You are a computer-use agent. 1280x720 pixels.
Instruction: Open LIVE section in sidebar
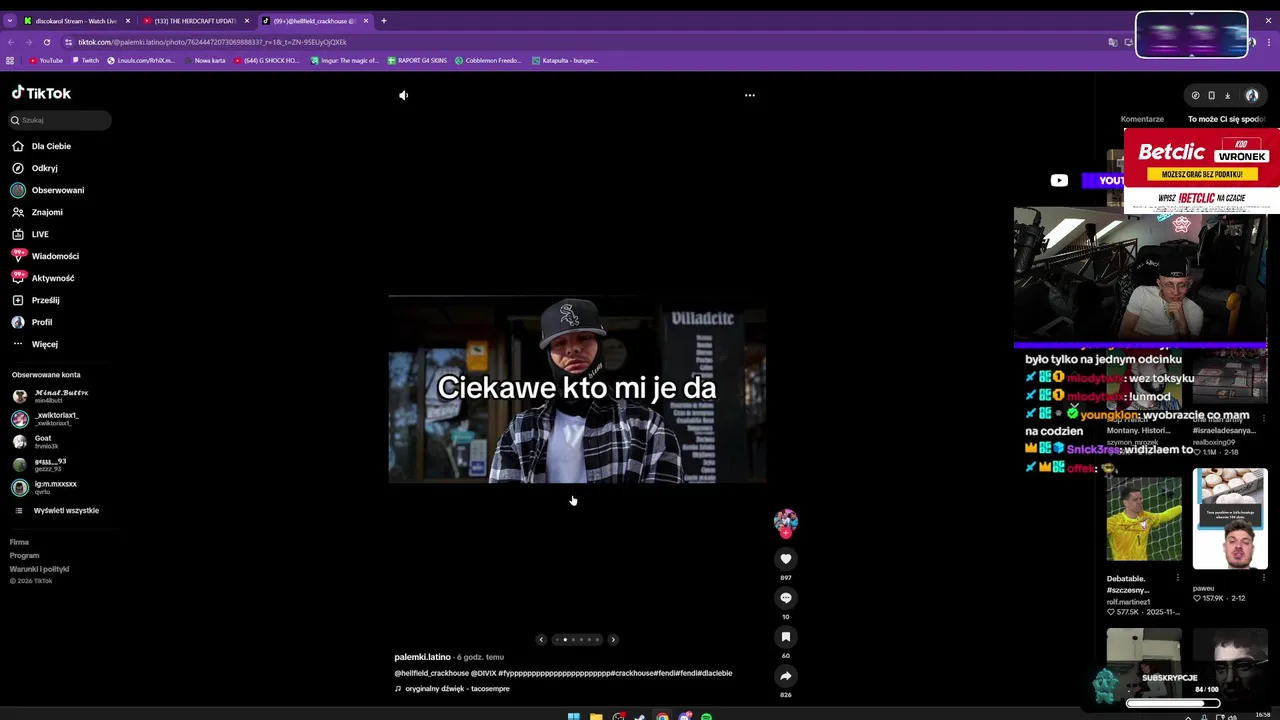[40, 234]
